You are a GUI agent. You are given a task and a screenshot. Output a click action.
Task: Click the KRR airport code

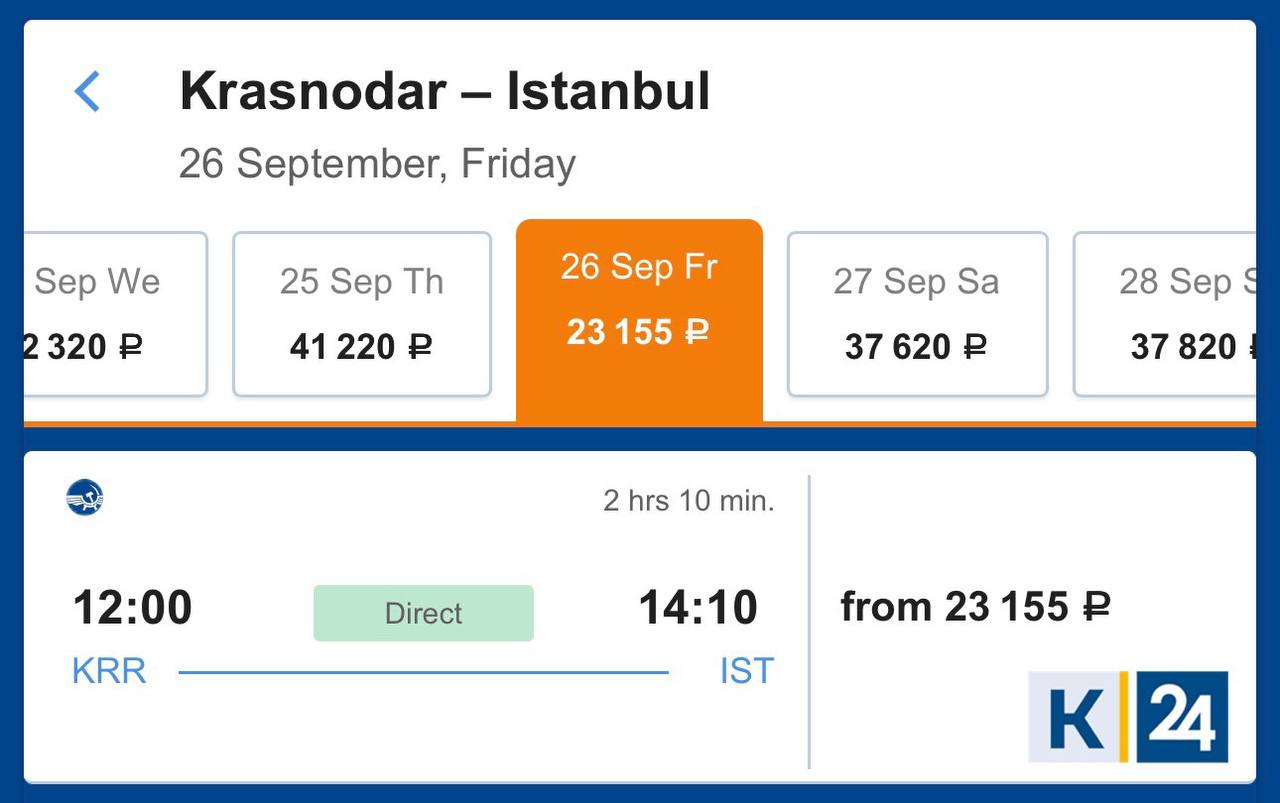point(109,671)
